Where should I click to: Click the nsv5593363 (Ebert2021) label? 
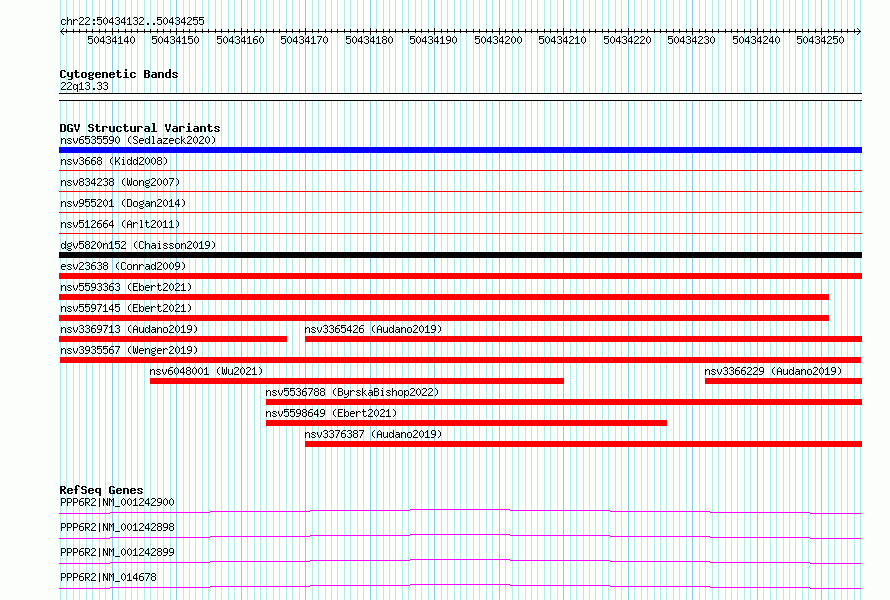point(126,287)
